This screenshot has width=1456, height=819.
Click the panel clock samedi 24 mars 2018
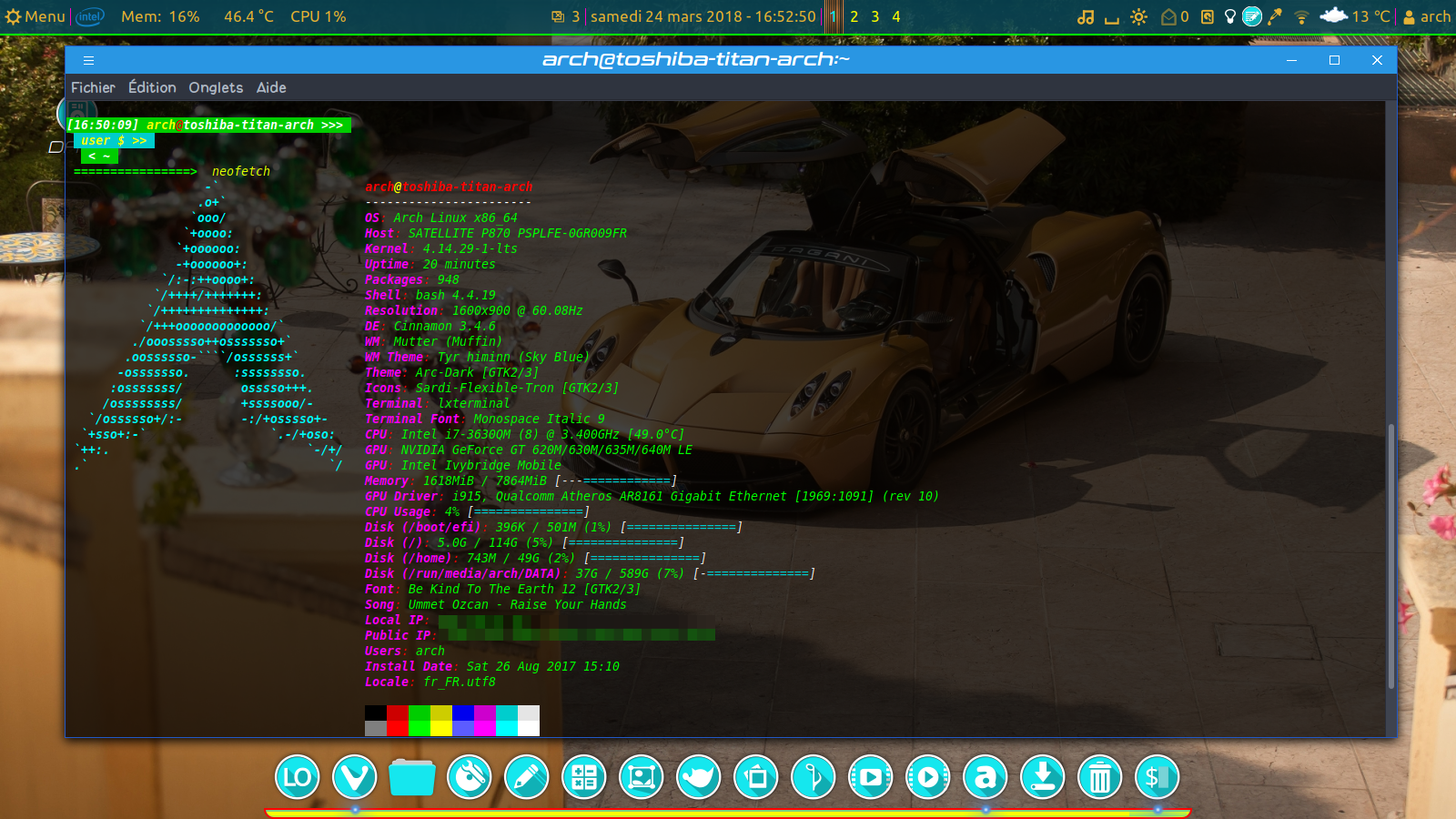(x=703, y=16)
